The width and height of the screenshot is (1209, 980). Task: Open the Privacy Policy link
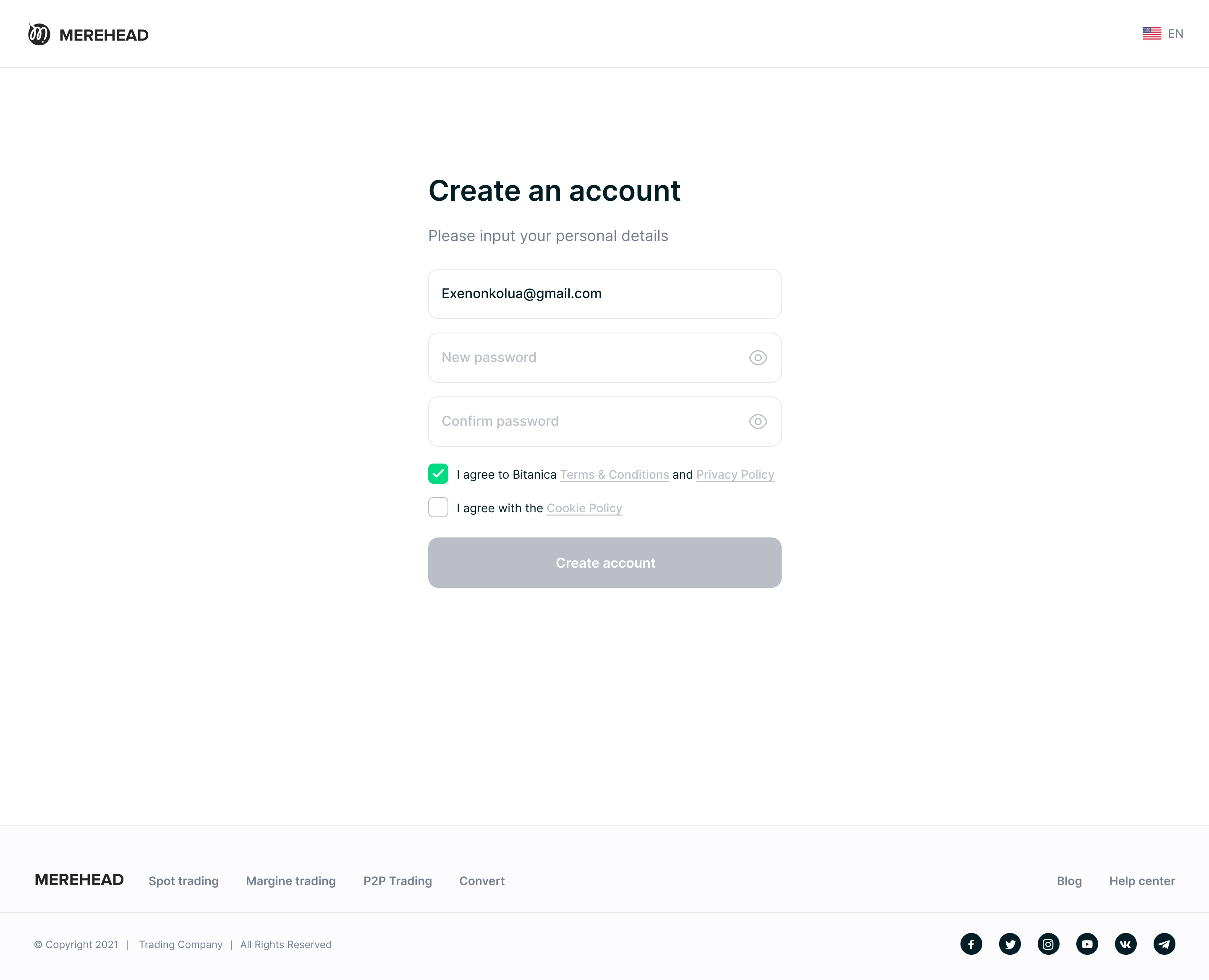735,475
